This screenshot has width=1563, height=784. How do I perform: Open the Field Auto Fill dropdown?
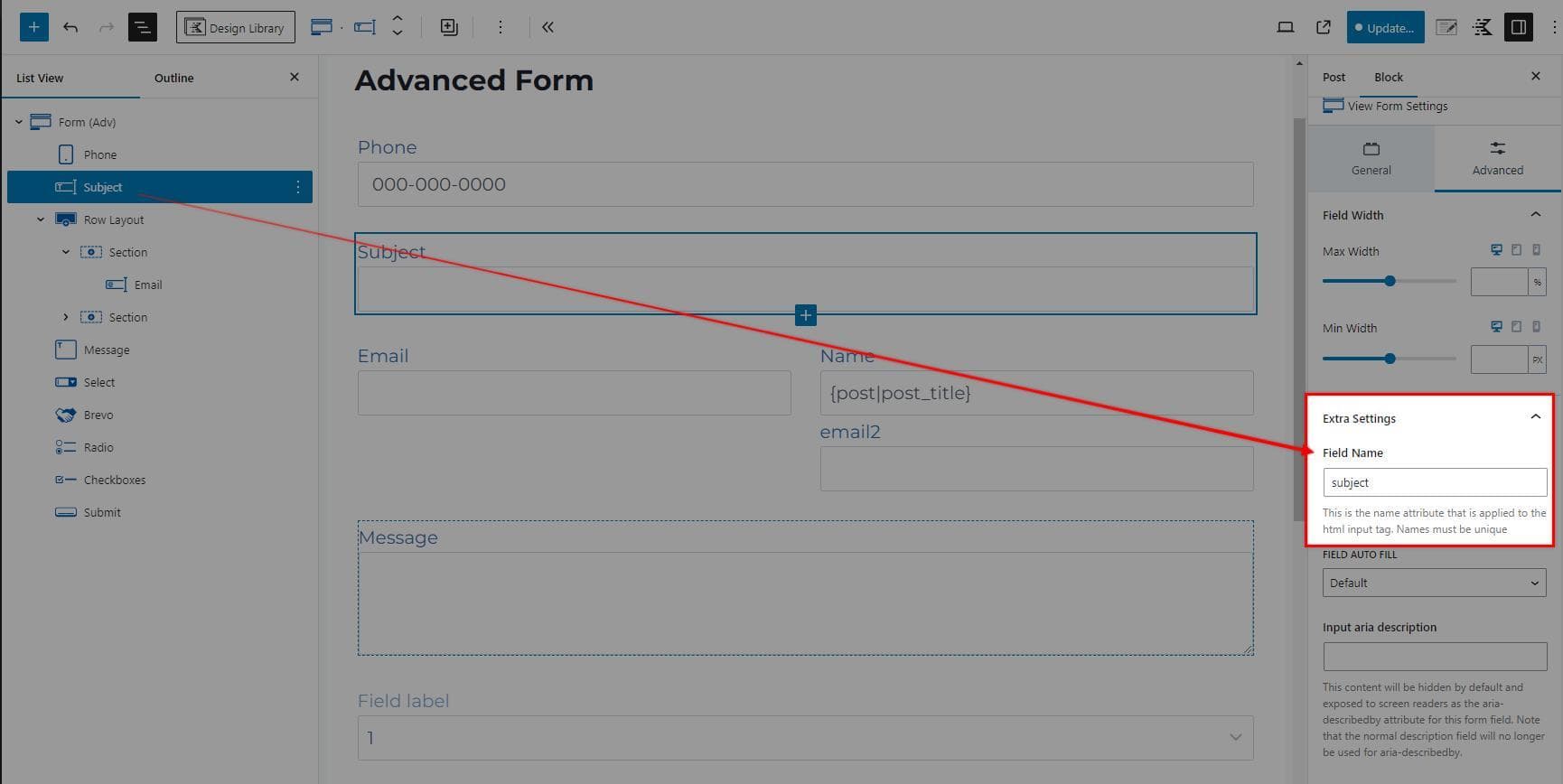tap(1435, 583)
